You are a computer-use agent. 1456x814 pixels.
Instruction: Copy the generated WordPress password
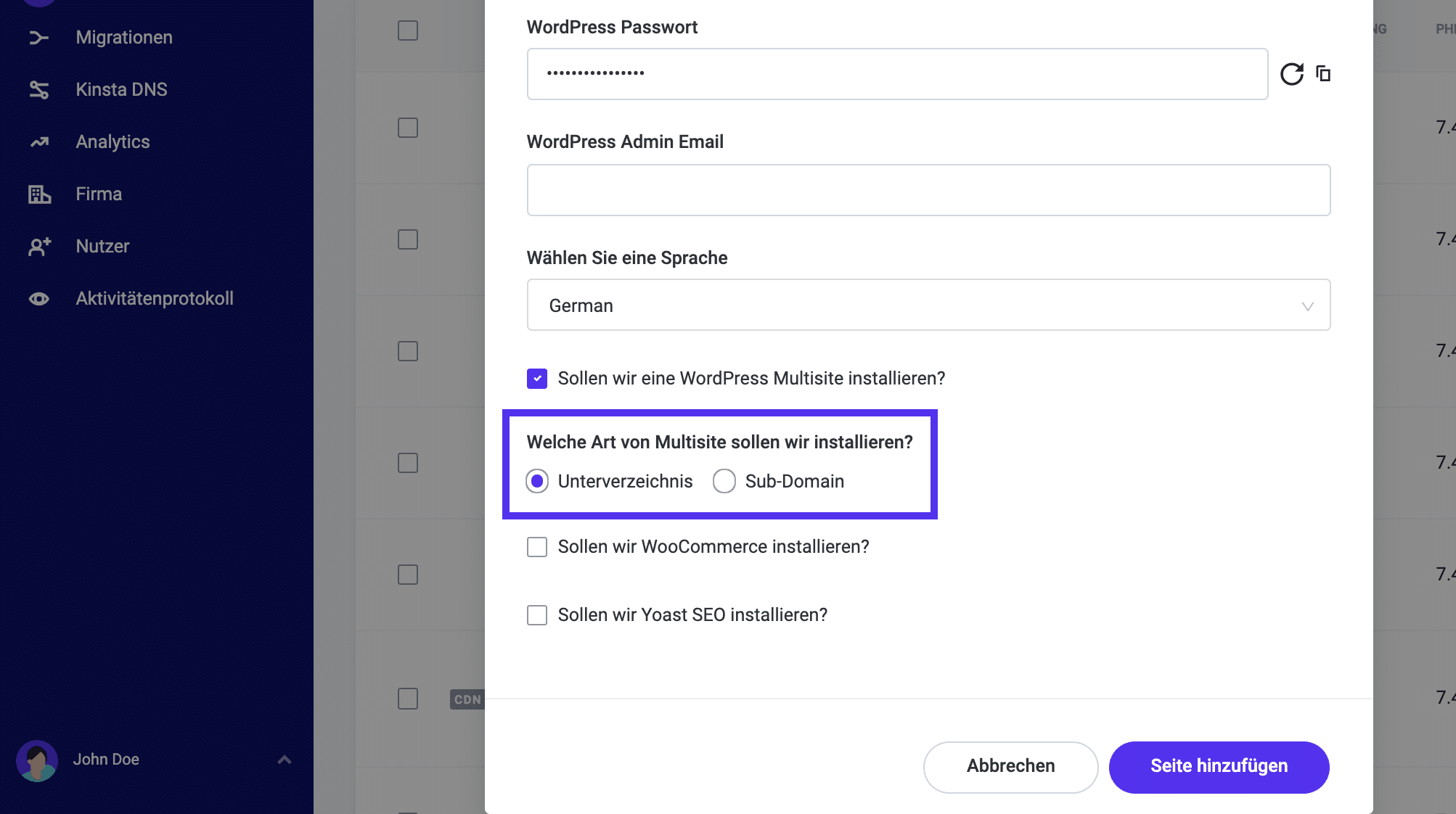click(x=1323, y=73)
